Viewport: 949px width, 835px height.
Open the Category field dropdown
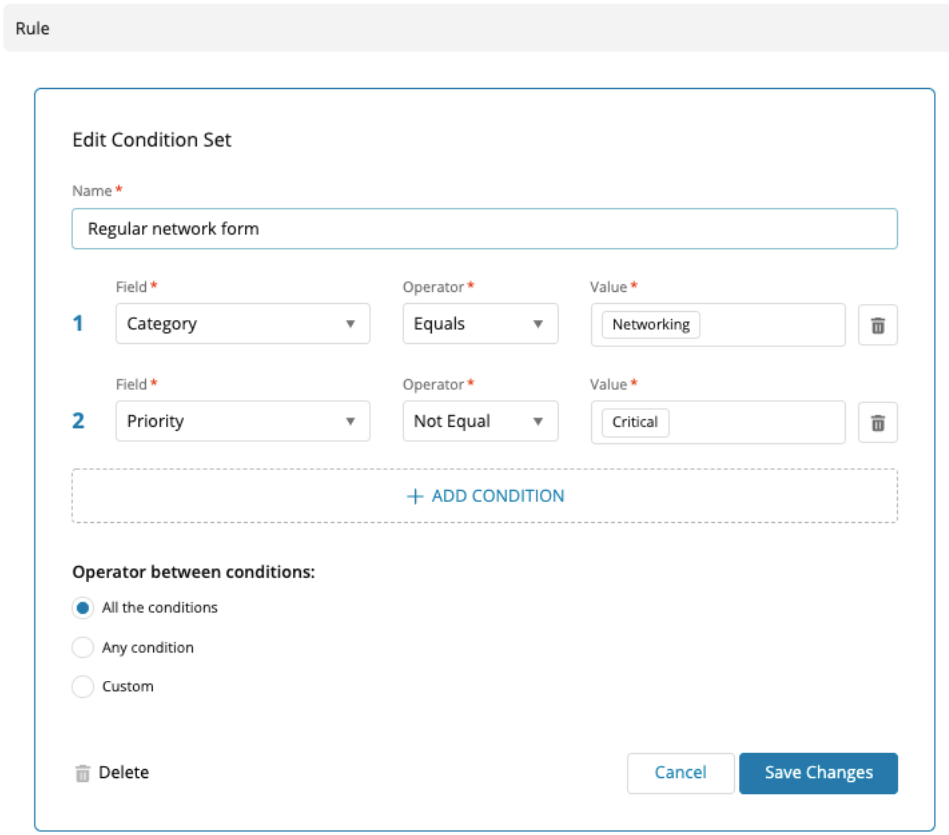(242, 324)
